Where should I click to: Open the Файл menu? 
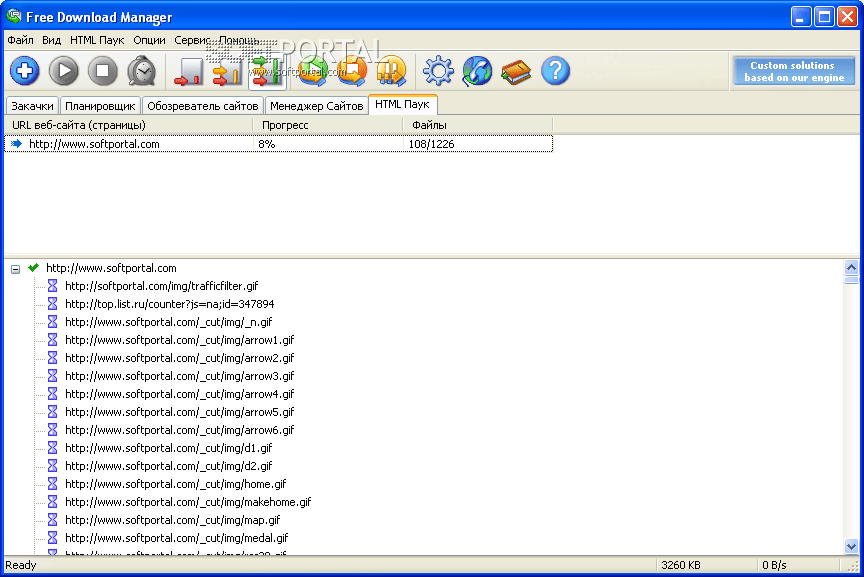(20, 40)
